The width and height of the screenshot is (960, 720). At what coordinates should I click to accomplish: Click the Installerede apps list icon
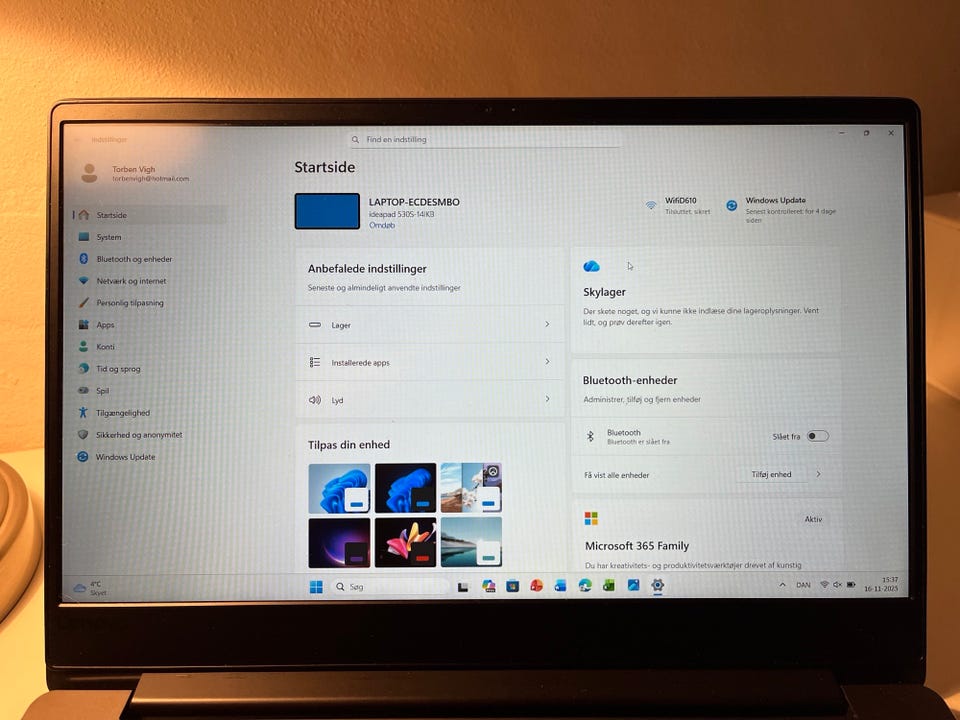pos(315,362)
